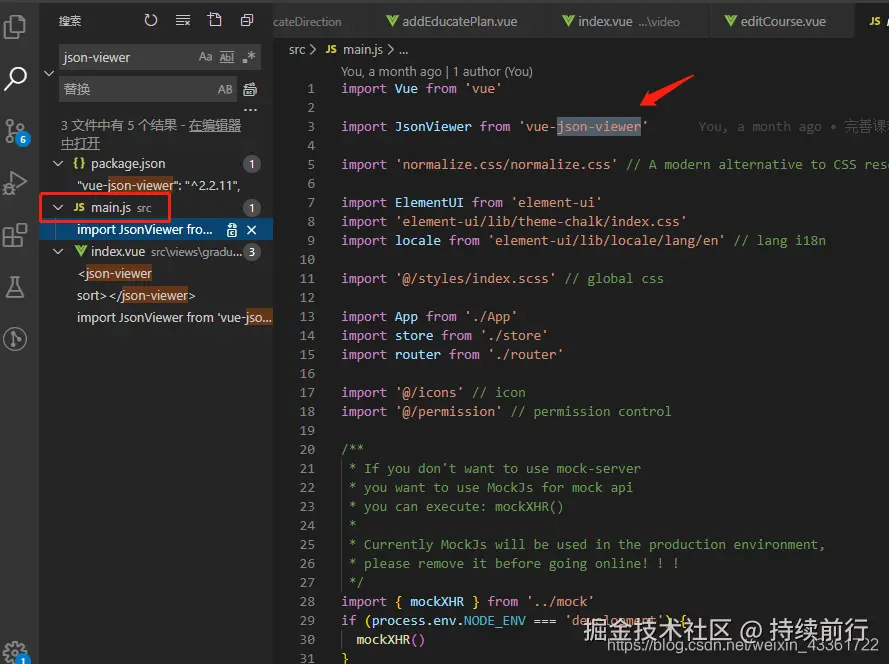This screenshot has width=889, height=664.
Task: Place cursor on 'import ElementUI' line
Action: click(471, 202)
